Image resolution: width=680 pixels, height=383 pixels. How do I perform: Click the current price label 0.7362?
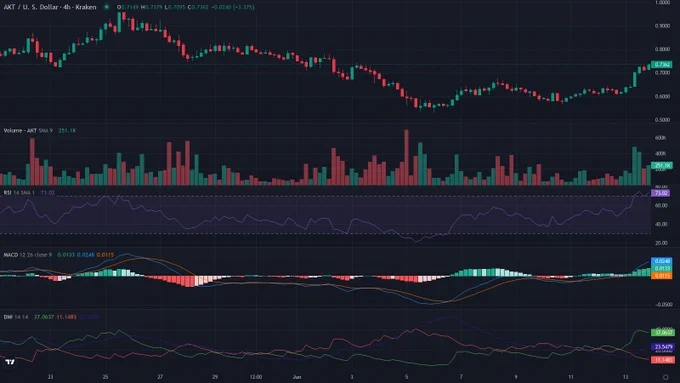[662, 64]
